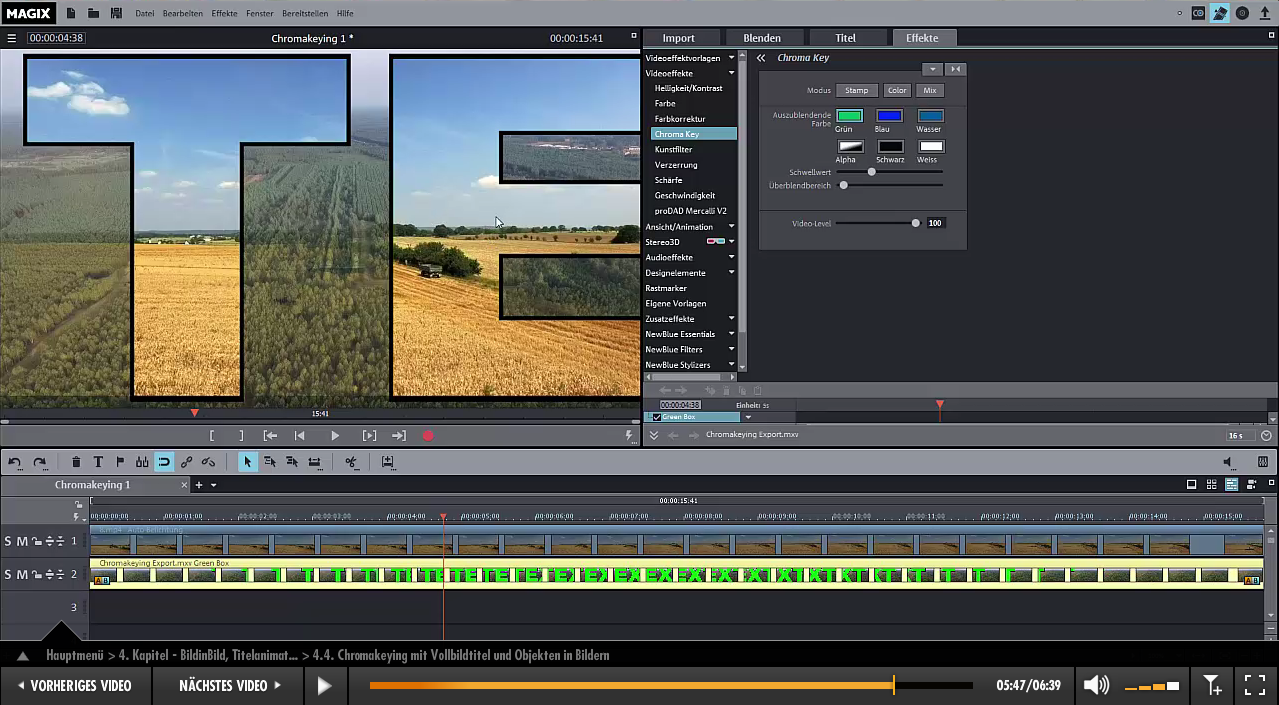Select the Blau color swatch

point(889,116)
